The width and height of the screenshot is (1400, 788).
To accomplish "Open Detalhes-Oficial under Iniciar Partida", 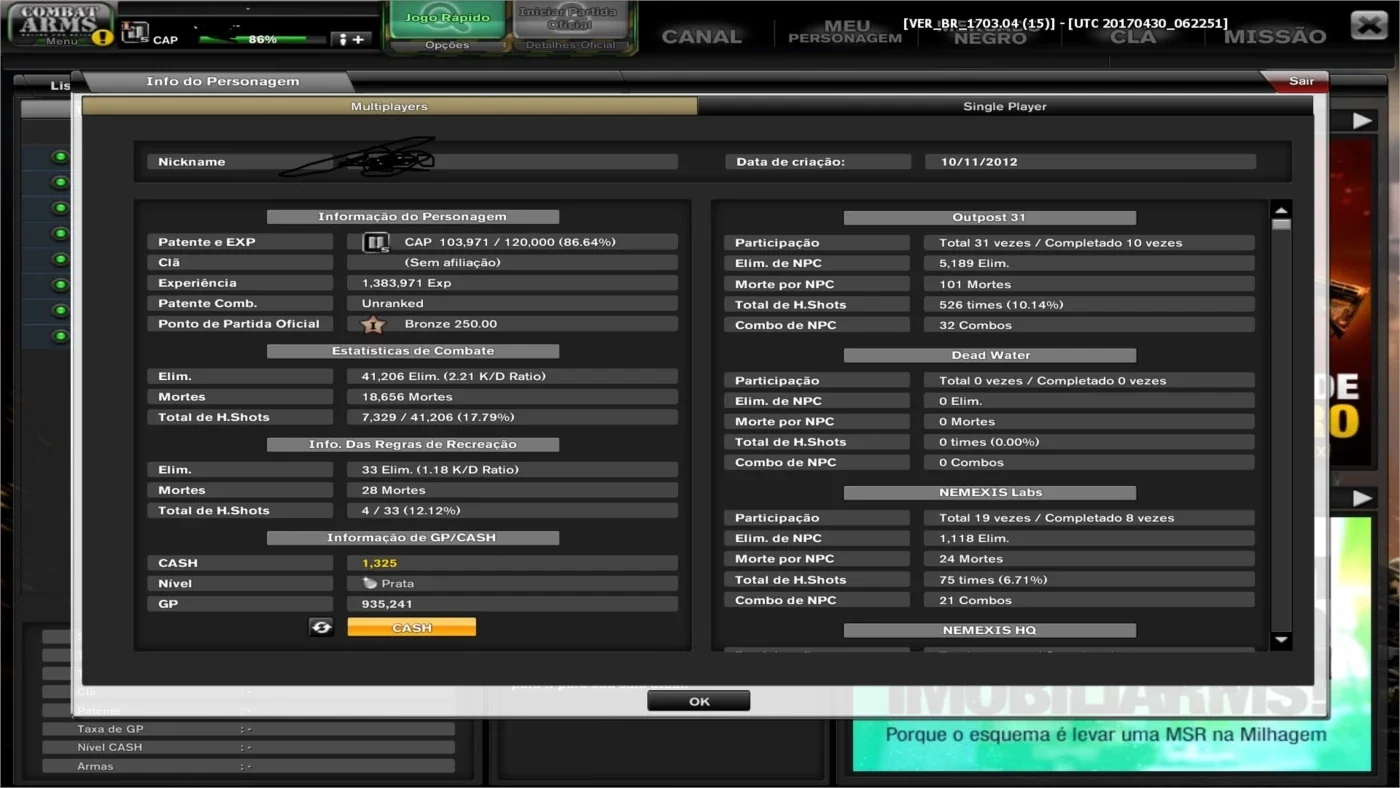I will tap(569, 45).
